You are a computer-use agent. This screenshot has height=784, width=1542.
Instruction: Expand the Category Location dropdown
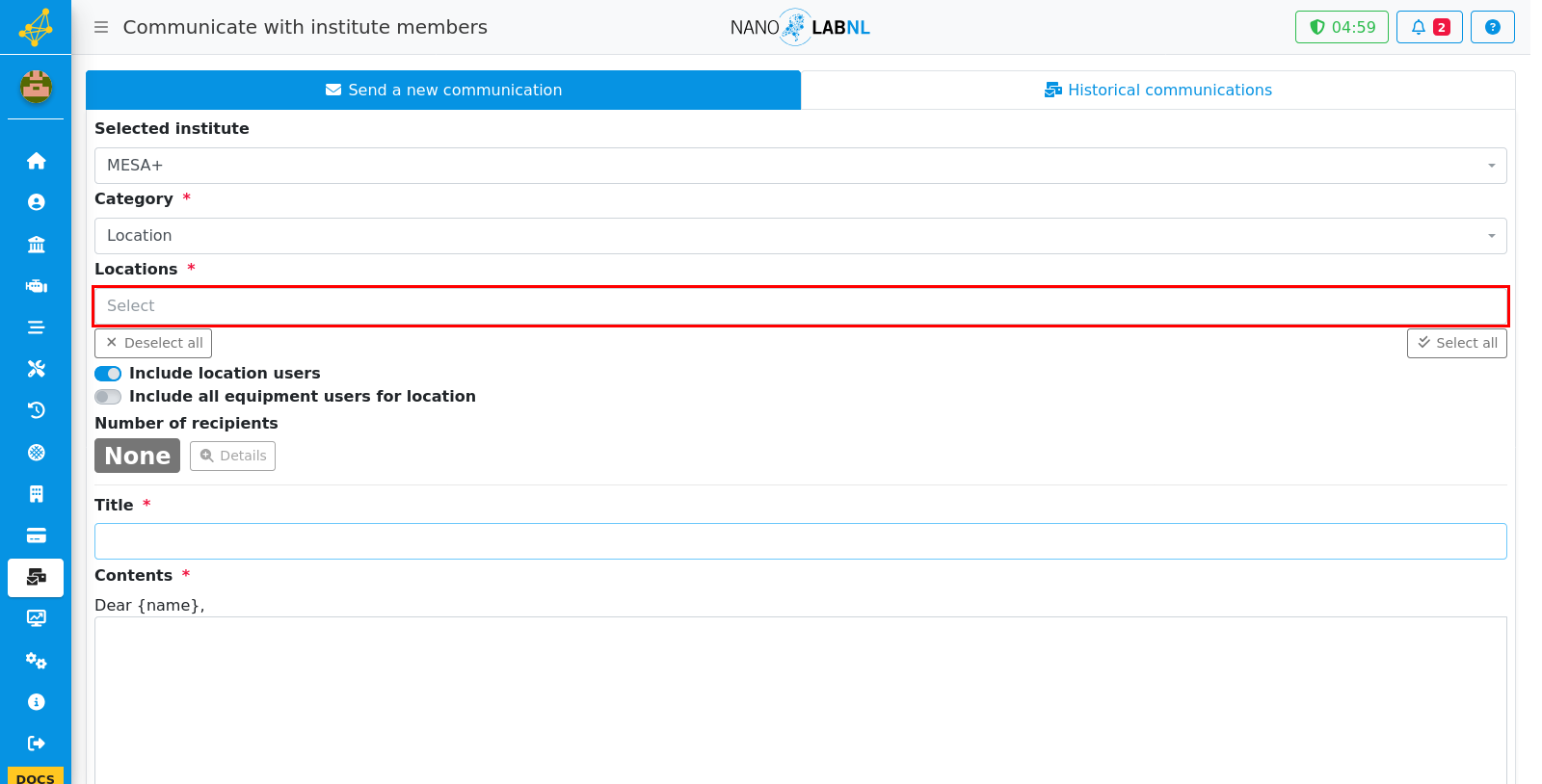pos(800,236)
